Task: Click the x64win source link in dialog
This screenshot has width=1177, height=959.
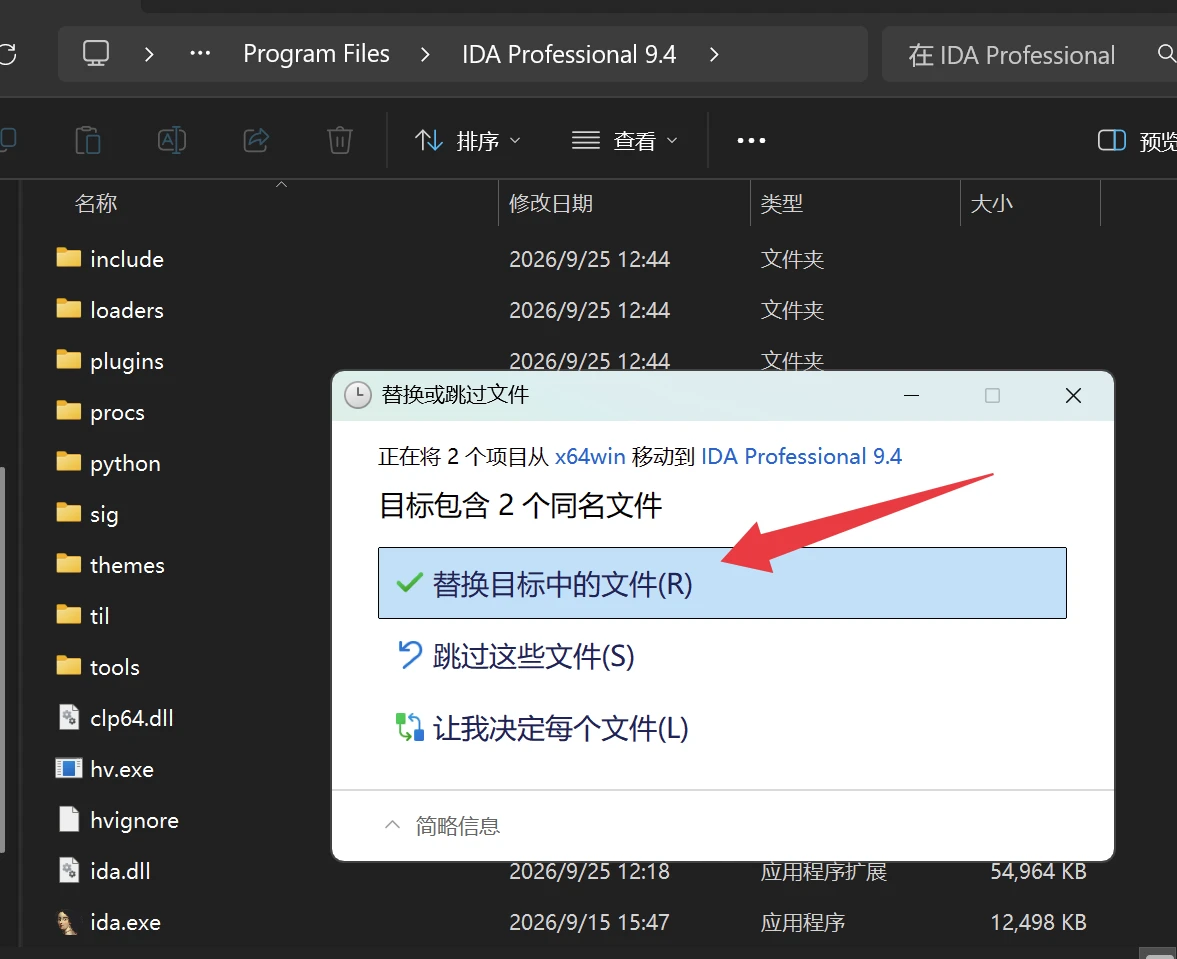Action: tap(590, 456)
